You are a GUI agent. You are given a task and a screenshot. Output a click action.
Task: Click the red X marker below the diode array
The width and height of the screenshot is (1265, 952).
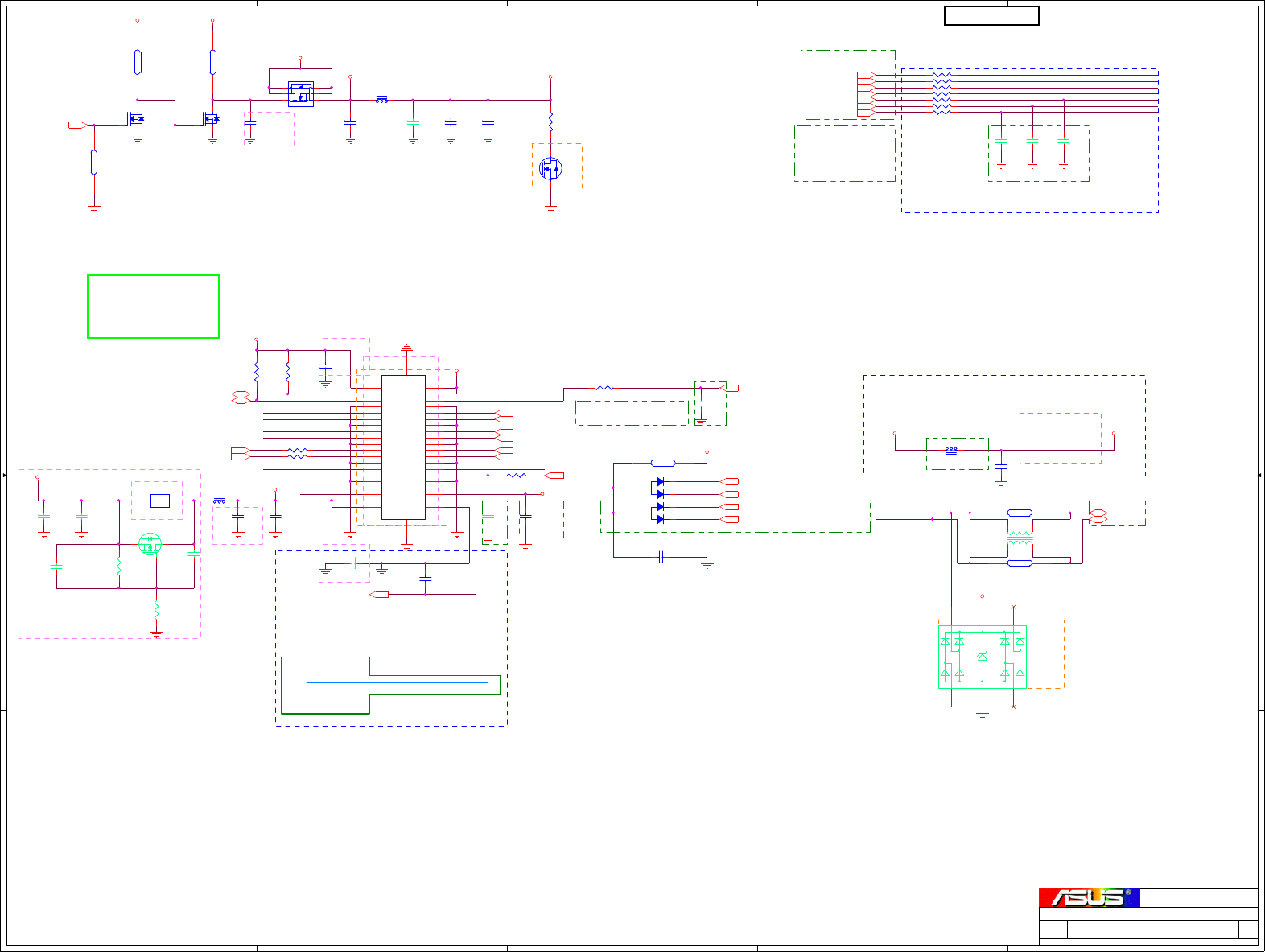coord(1013,707)
